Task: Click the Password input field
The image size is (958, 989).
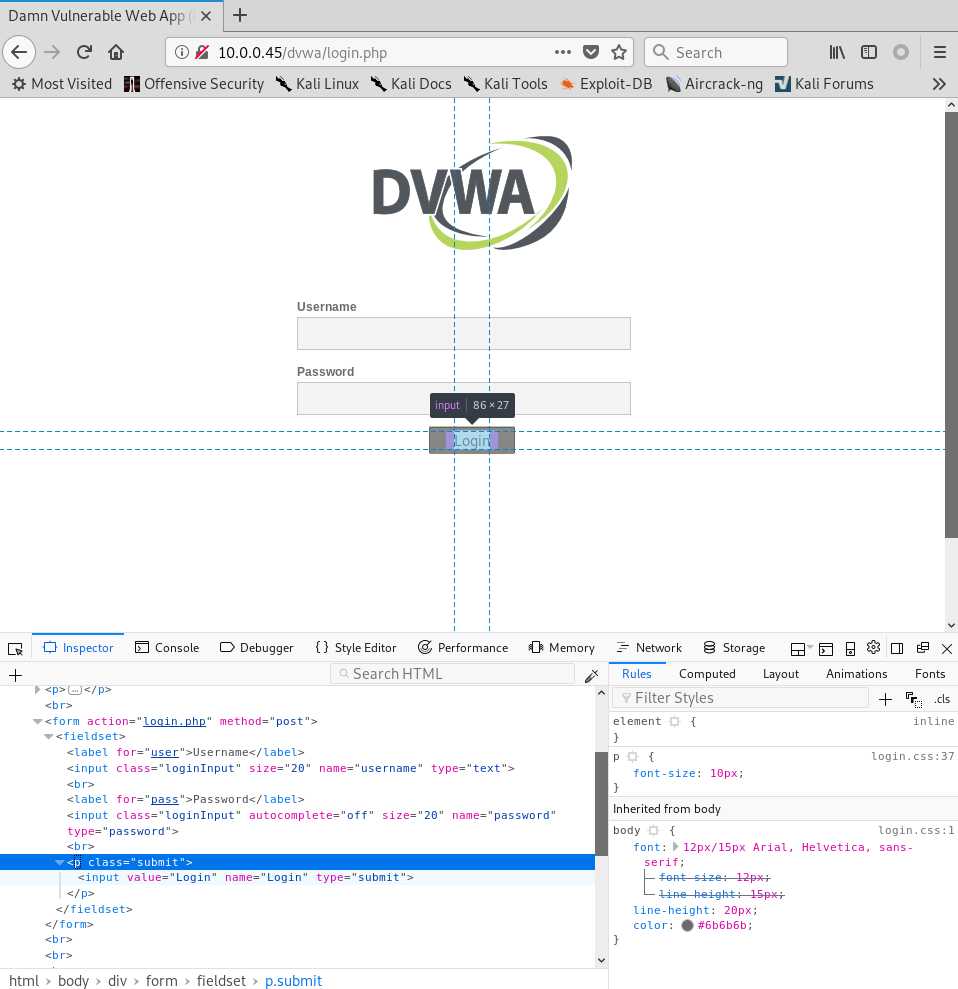Action: (x=464, y=398)
